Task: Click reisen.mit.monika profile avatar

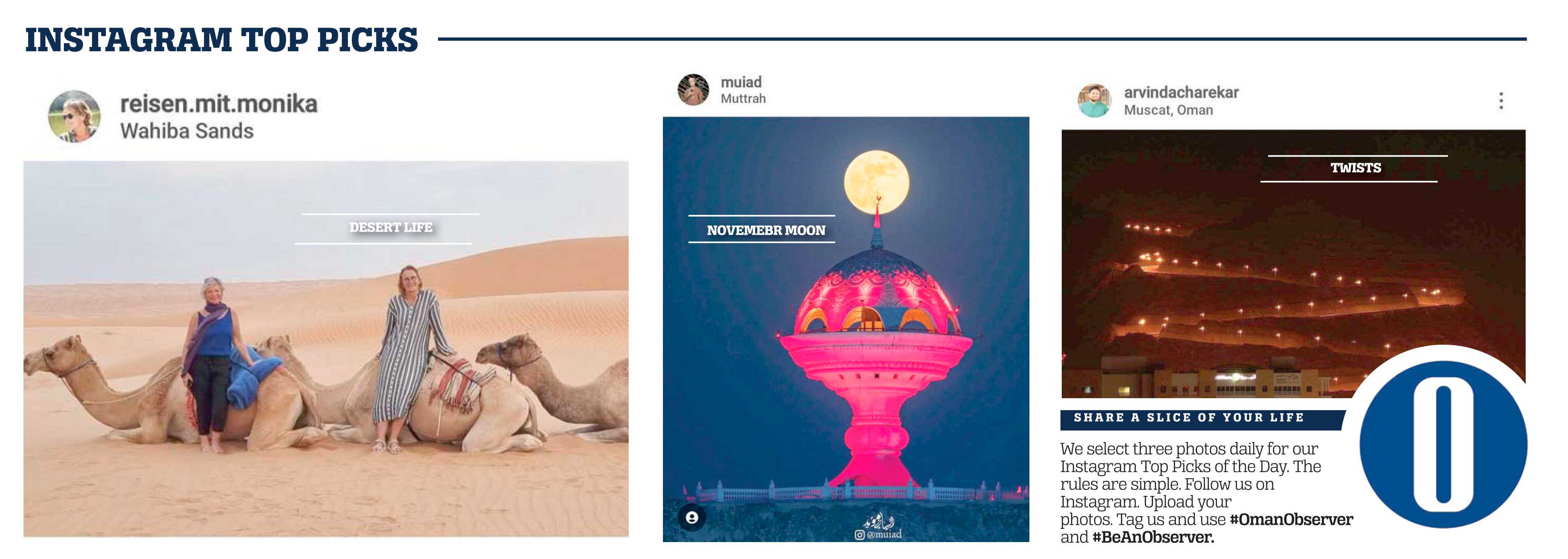Action: click(x=74, y=117)
